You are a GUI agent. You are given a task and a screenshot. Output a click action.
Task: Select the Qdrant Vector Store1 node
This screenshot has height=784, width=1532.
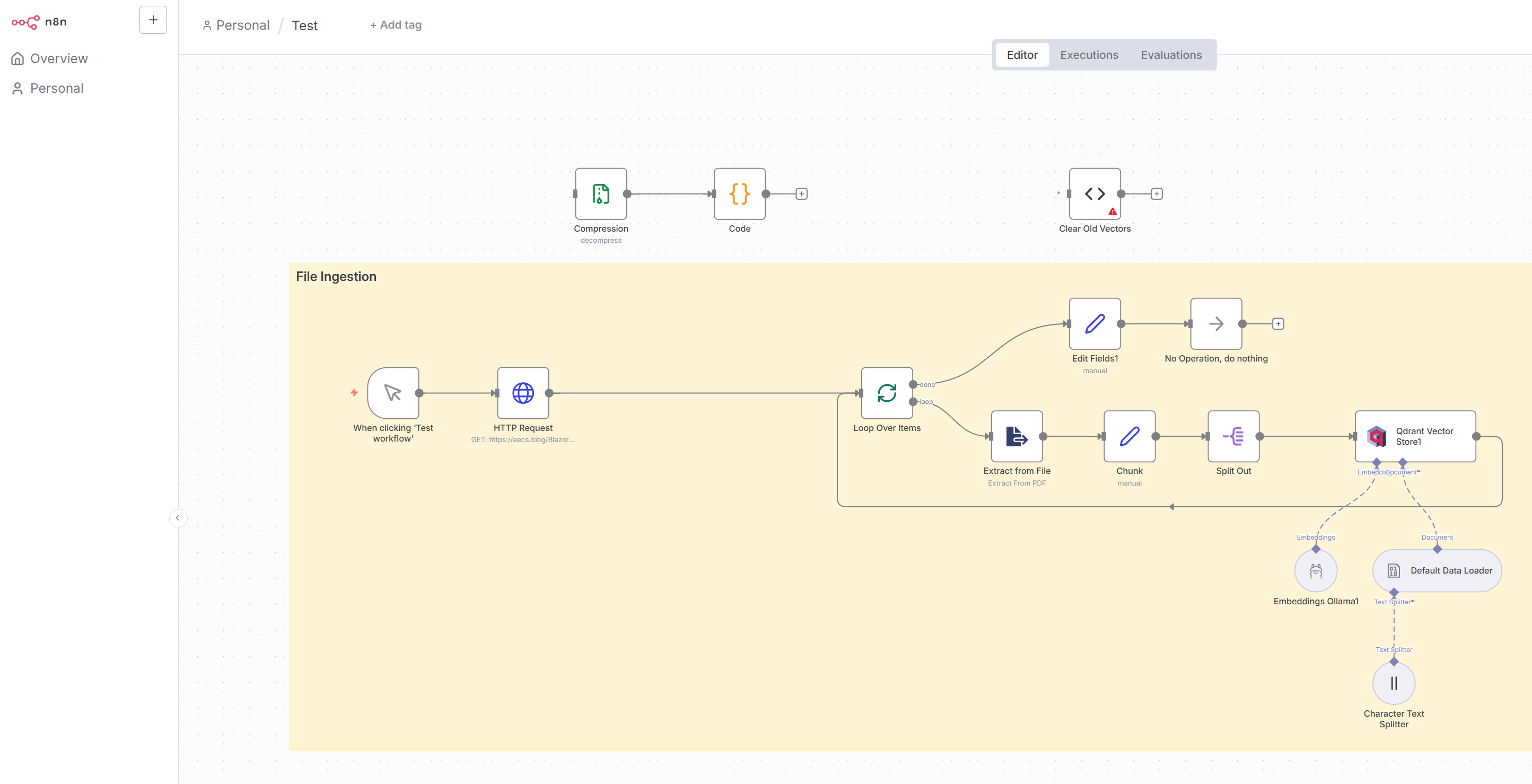[x=1415, y=436]
